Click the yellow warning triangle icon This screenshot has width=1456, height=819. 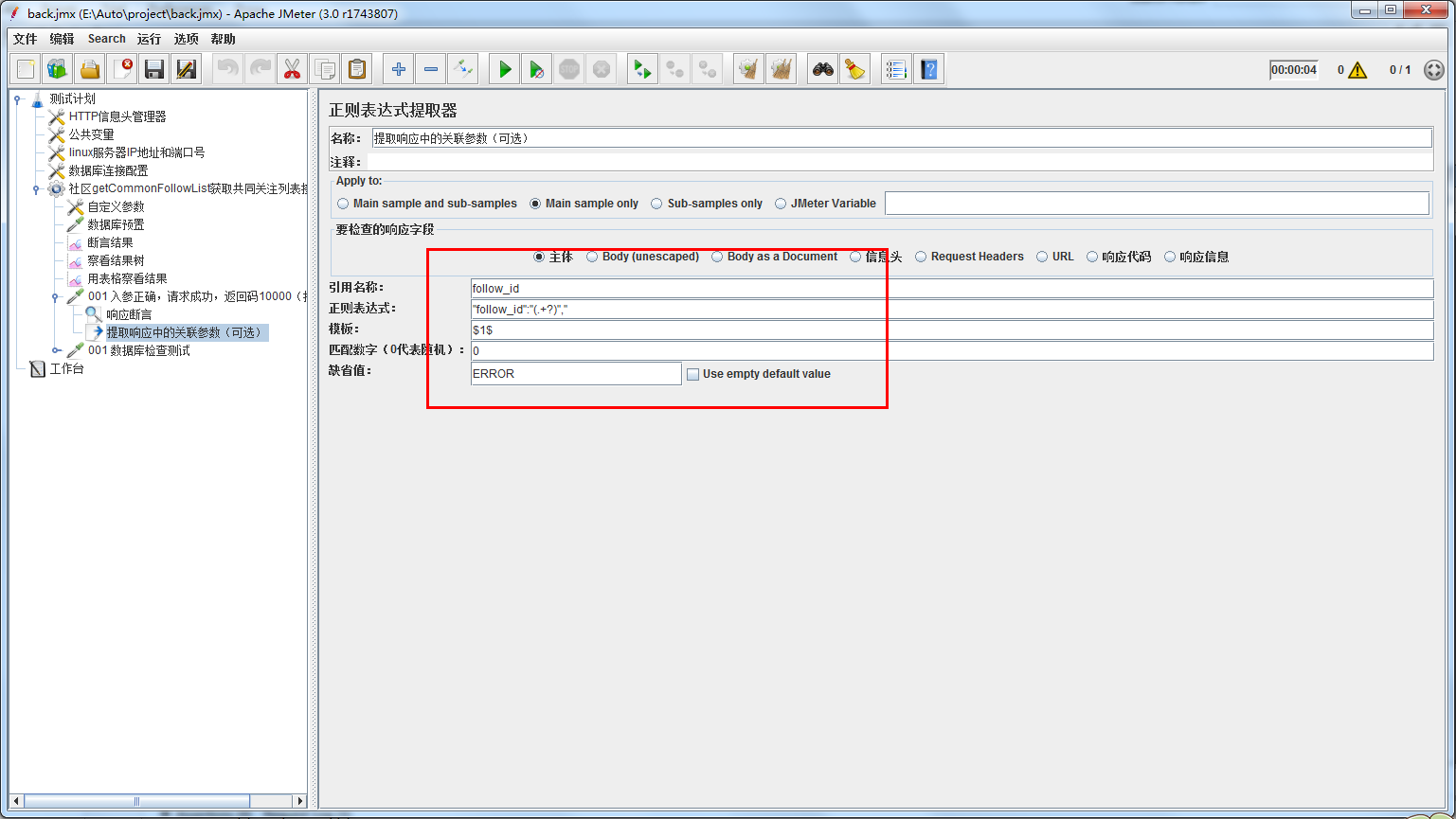point(1357,70)
